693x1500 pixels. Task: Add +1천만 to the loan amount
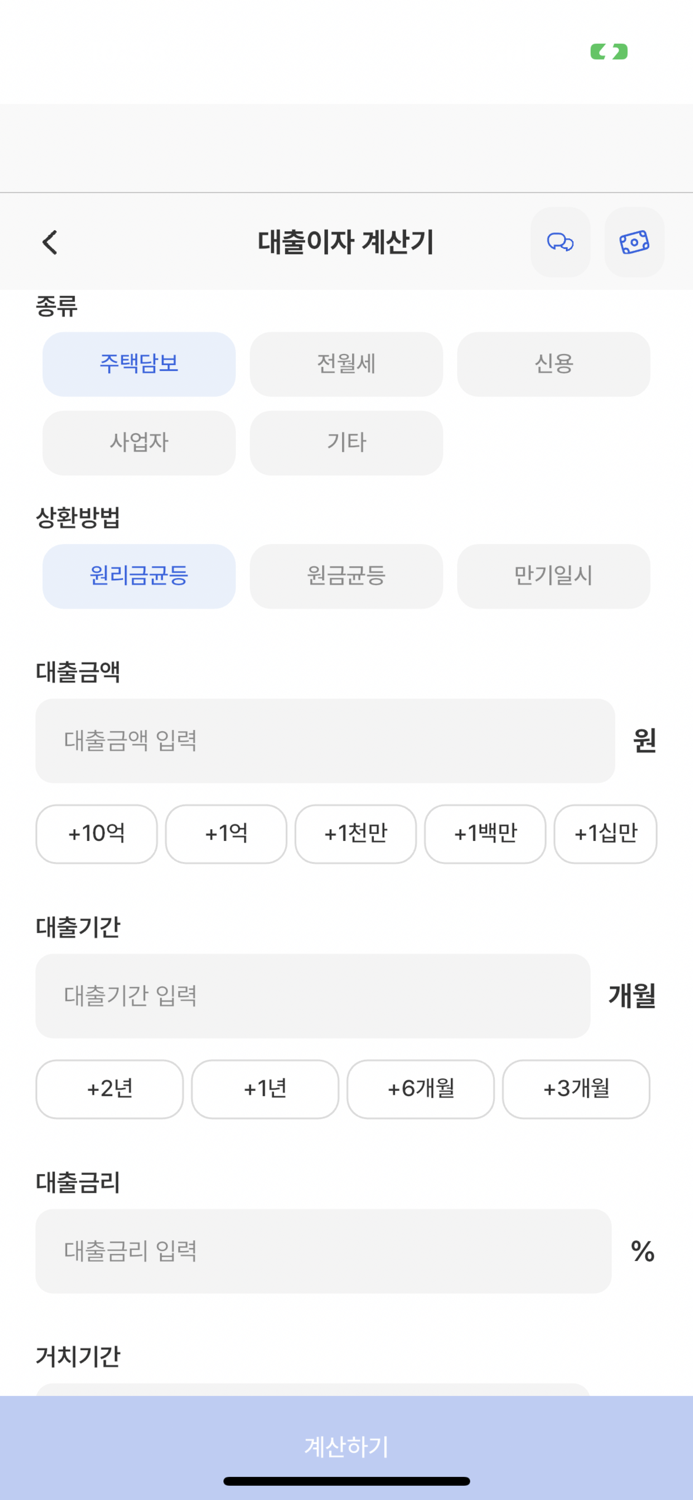[x=355, y=834]
